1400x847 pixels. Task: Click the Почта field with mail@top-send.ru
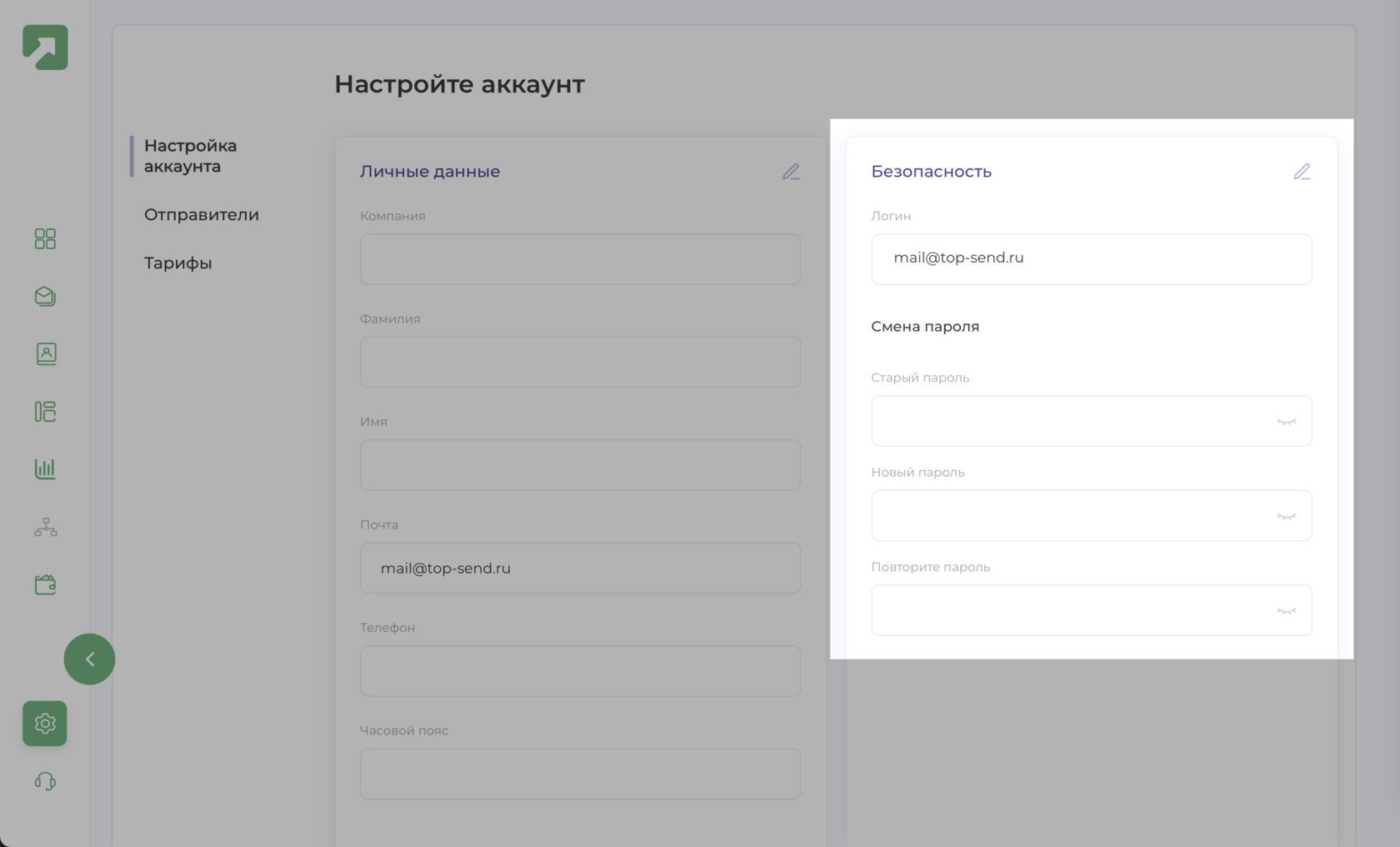[581, 568]
